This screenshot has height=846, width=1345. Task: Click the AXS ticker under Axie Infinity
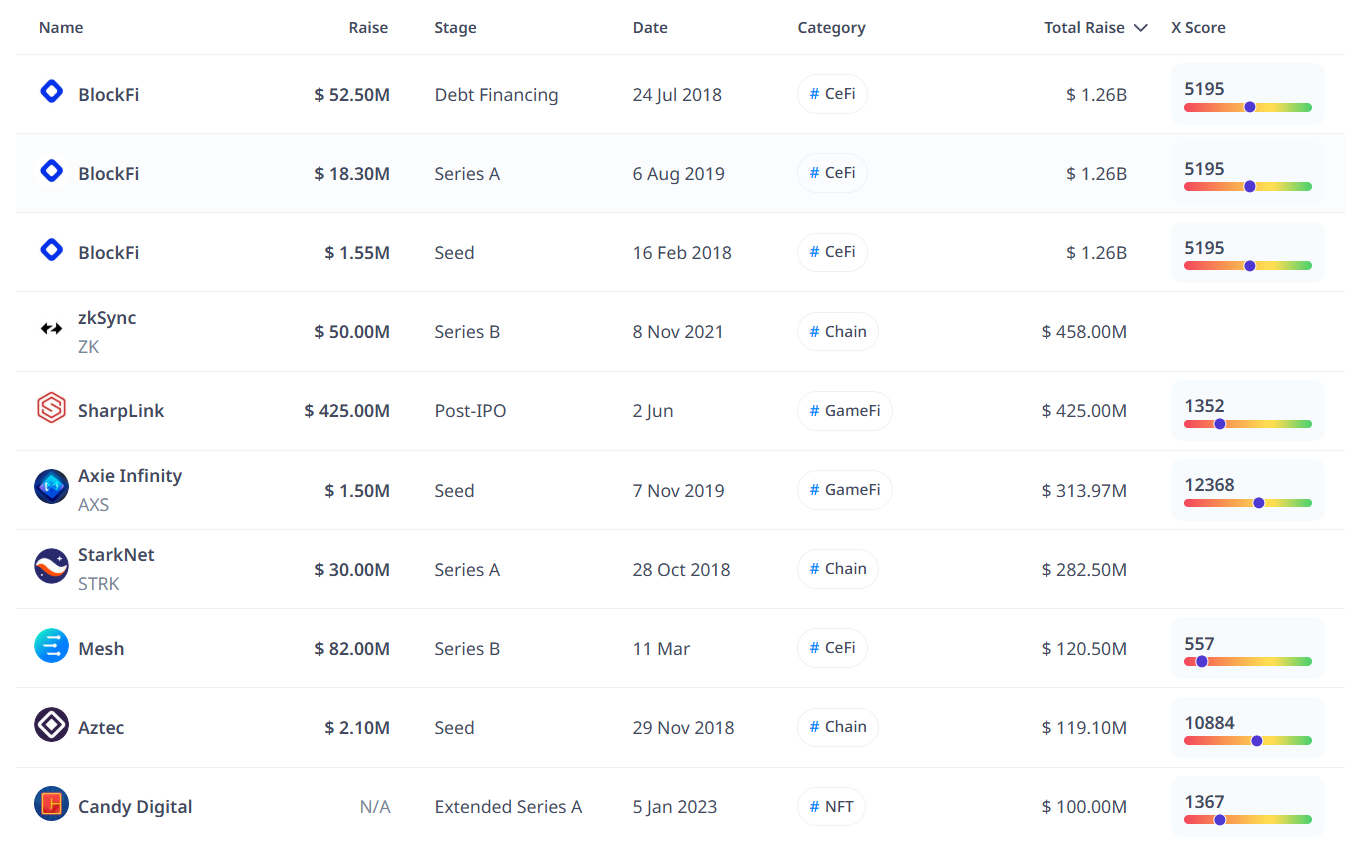coord(94,505)
